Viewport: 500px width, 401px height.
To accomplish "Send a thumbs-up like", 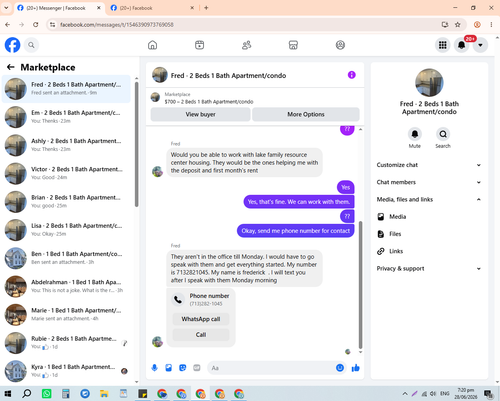I will tap(356, 368).
